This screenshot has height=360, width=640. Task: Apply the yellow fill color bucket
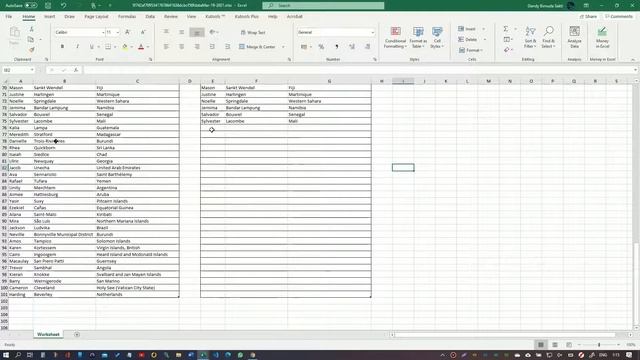[x=125, y=47]
